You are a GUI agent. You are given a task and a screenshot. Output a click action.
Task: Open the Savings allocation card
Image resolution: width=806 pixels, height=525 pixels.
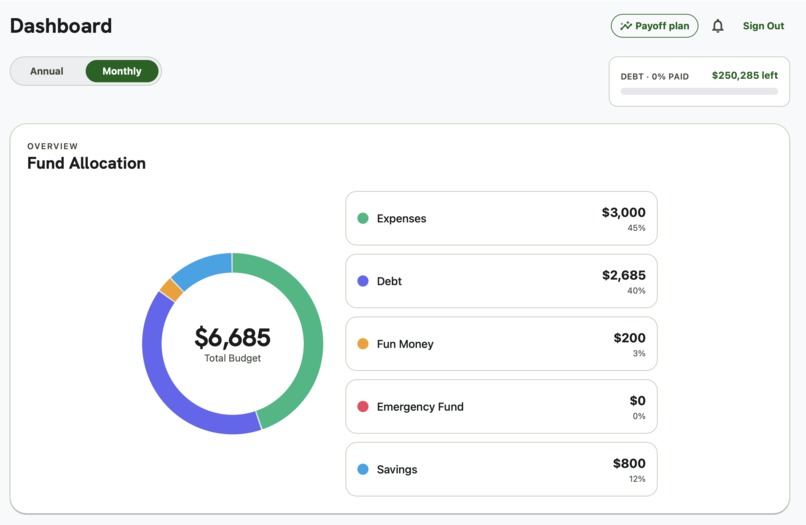(501, 469)
